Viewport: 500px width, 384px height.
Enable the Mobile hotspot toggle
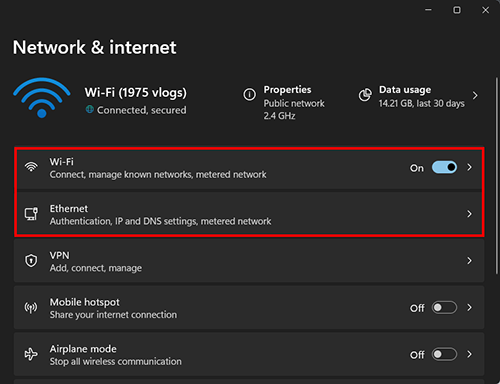[444, 307]
